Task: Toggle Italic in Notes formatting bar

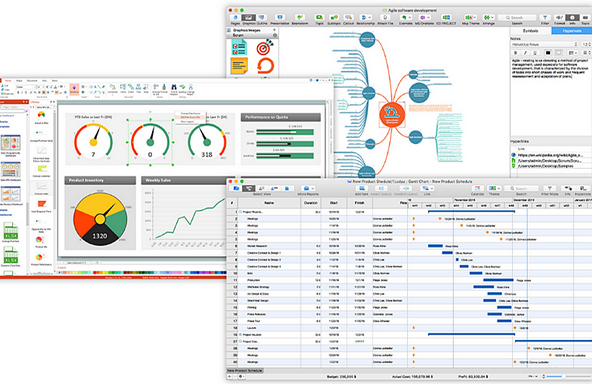Action: tap(525, 53)
